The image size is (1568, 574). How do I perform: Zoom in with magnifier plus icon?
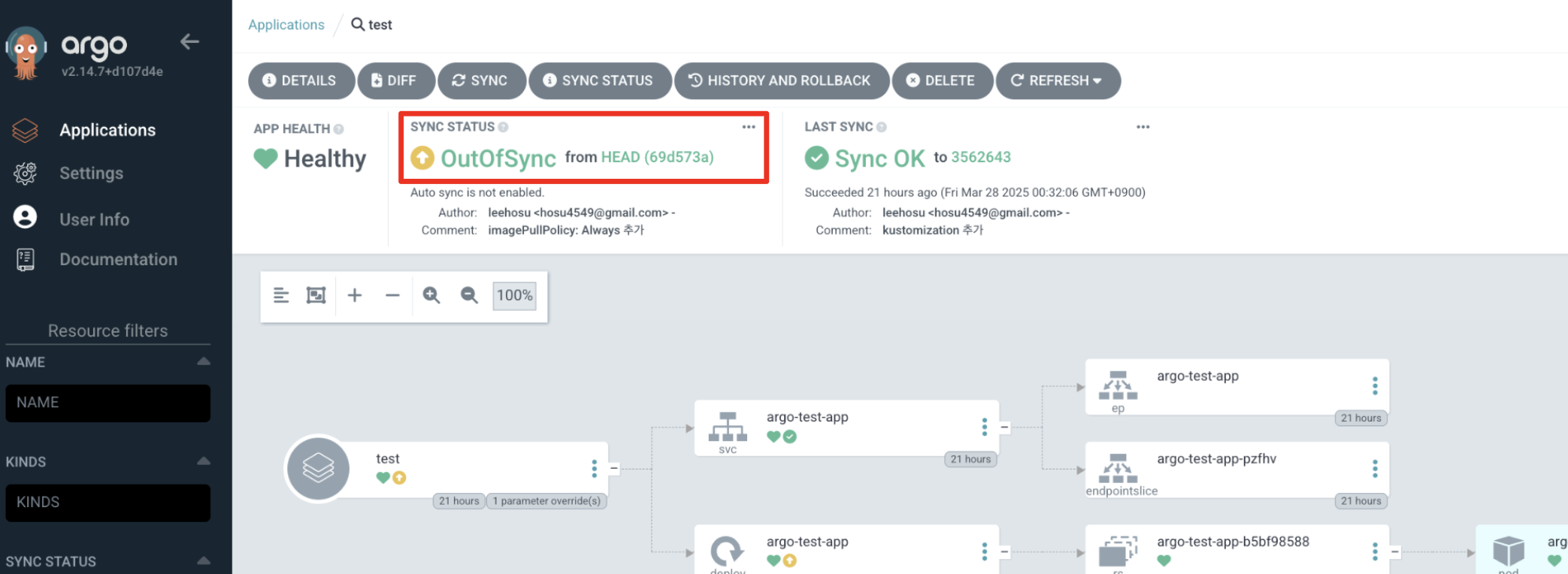[431, 295]
